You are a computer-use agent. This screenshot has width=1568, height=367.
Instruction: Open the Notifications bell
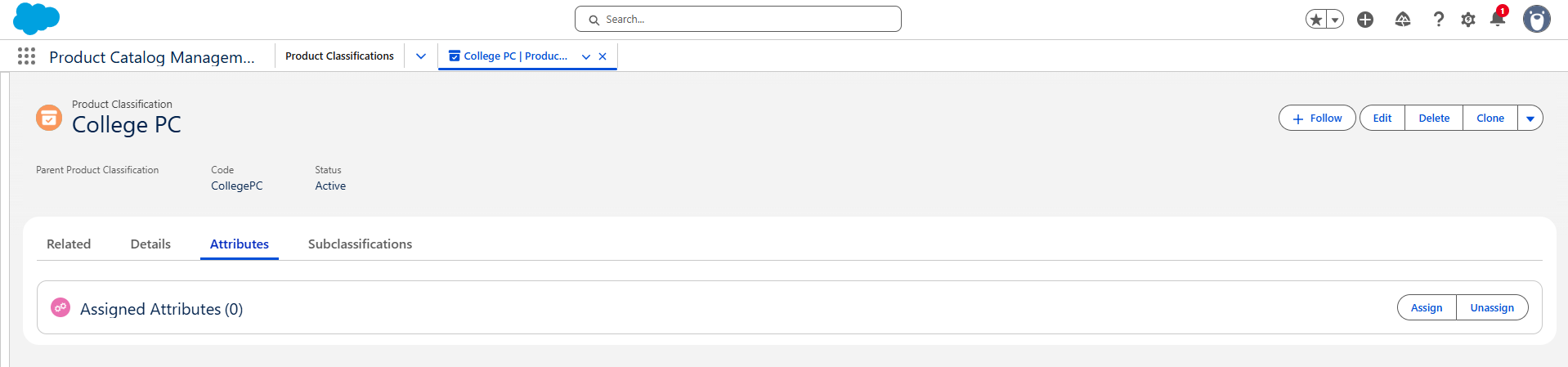coord(1498,19)
